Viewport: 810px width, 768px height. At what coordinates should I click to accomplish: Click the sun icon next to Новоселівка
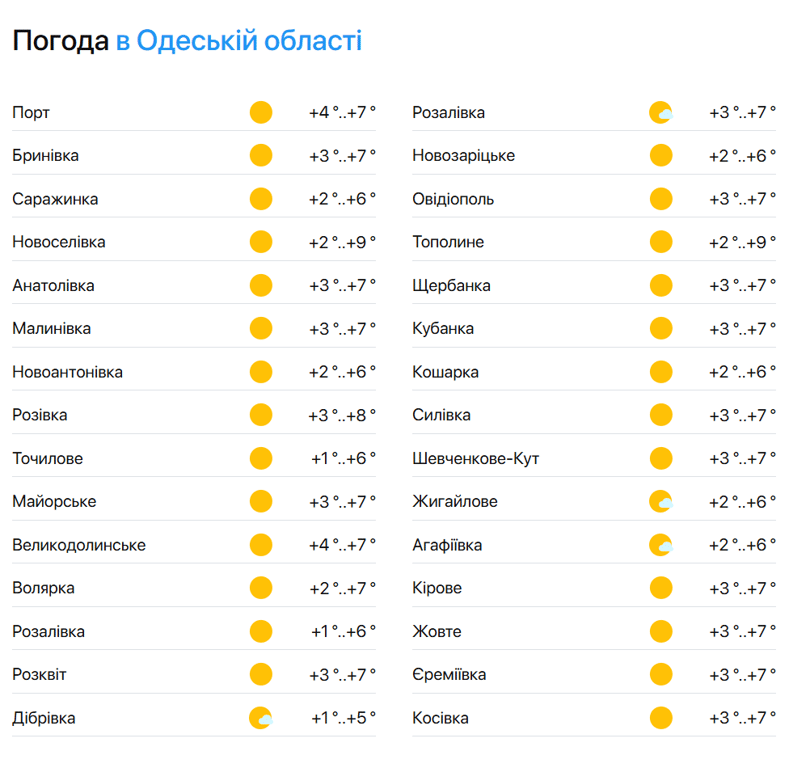(x=261, y=242)
